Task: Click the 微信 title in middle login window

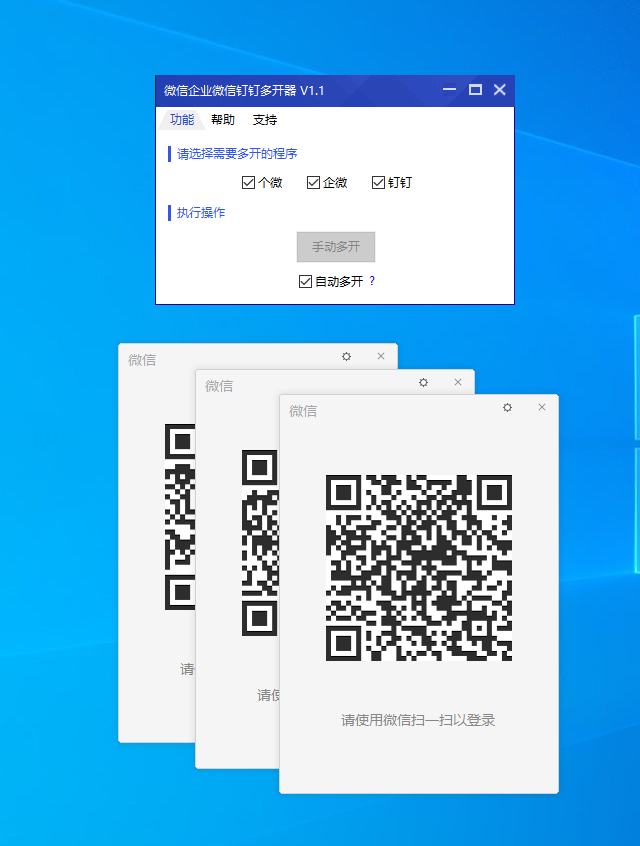Action: [x=219, y=386]
